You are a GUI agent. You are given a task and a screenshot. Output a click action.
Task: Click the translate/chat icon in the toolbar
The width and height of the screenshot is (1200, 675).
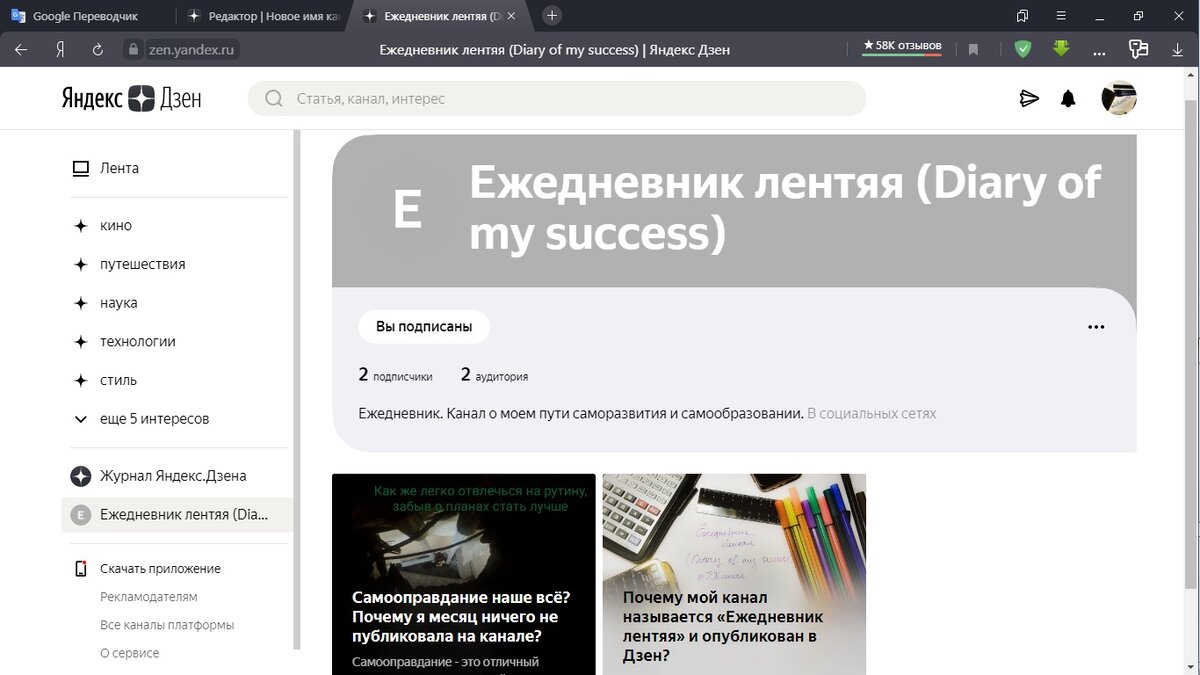tap(1138, 49)
